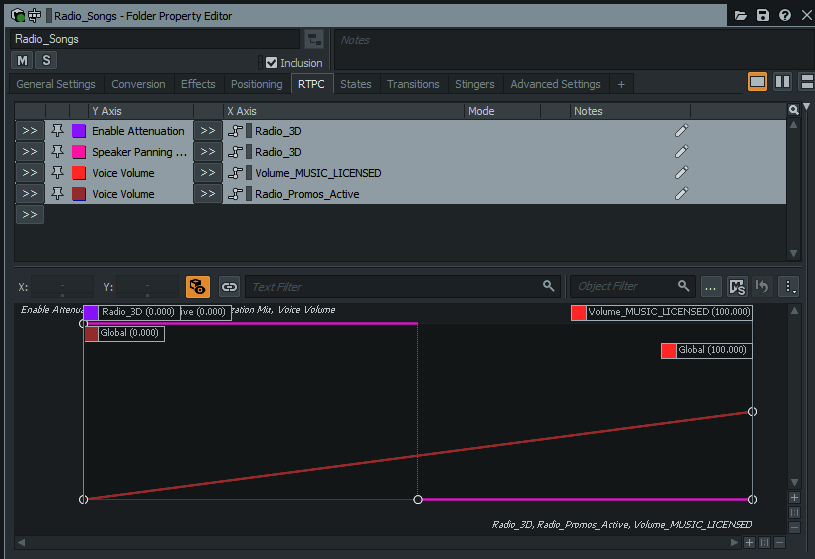Click the save icon in title bar
Image resolution: width=815 pixels, height=559 pixels.
tap(763, 16)
